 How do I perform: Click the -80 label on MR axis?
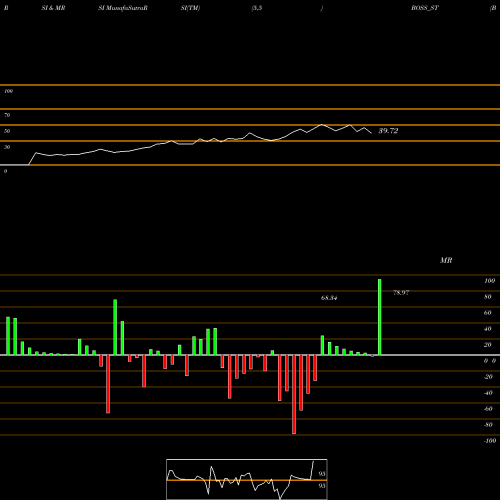488,425
